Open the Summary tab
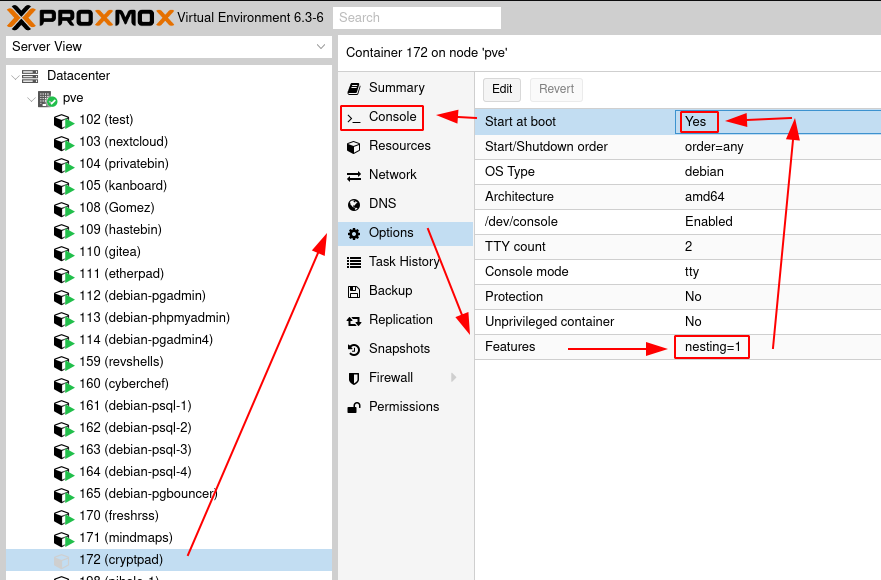This screenshot has height=580, width=881. 406,88
